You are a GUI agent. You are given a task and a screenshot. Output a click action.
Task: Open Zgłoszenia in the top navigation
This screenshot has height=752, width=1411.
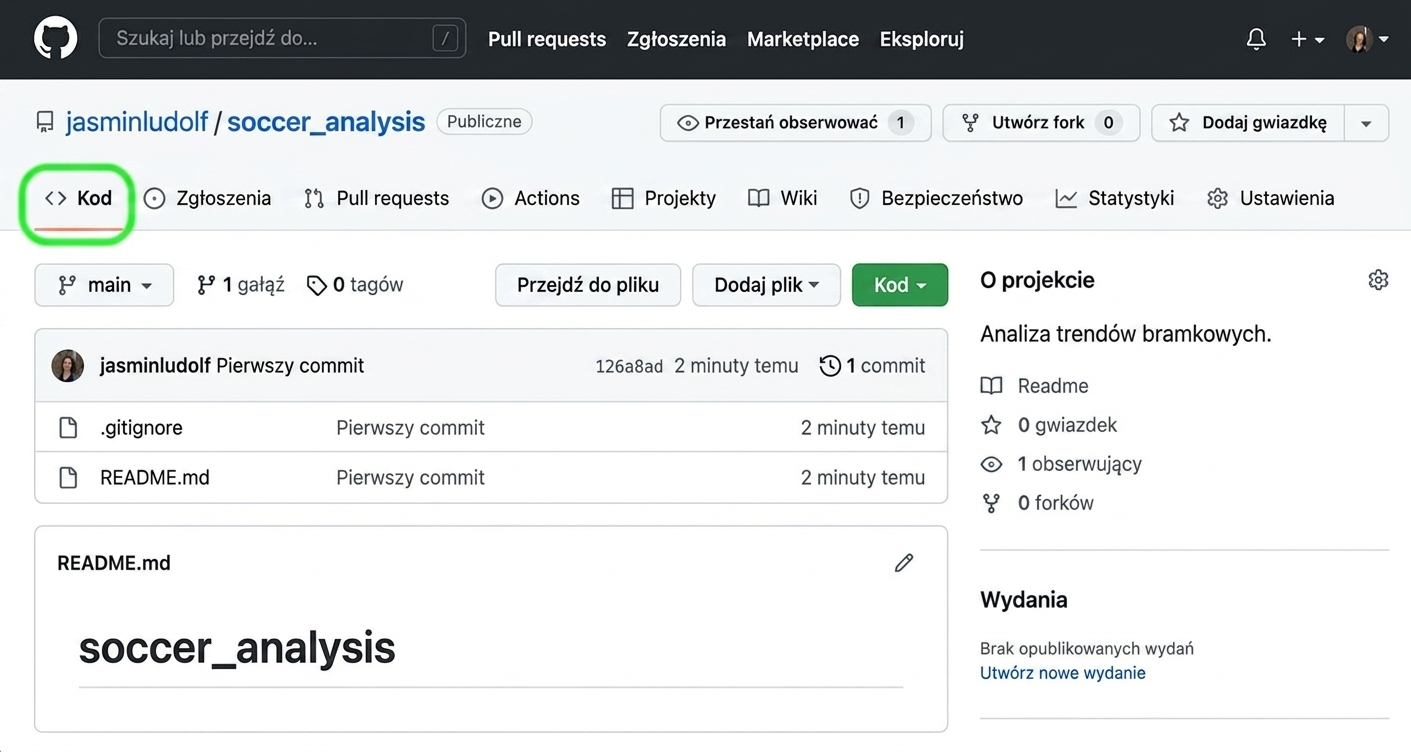[676, 39]
